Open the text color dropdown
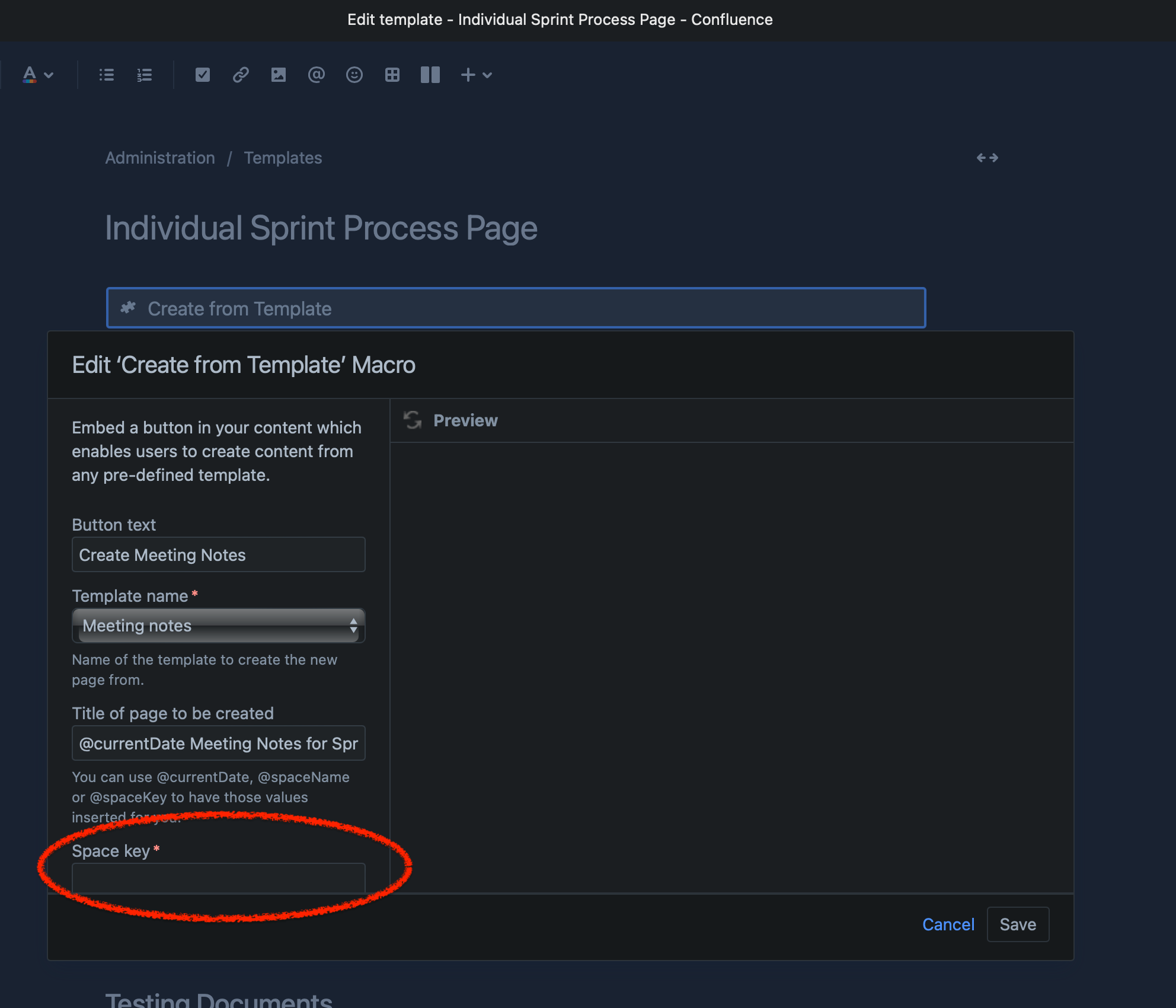The height and width of the screenshot is (1008, 1176). click(x=38, y=75)
